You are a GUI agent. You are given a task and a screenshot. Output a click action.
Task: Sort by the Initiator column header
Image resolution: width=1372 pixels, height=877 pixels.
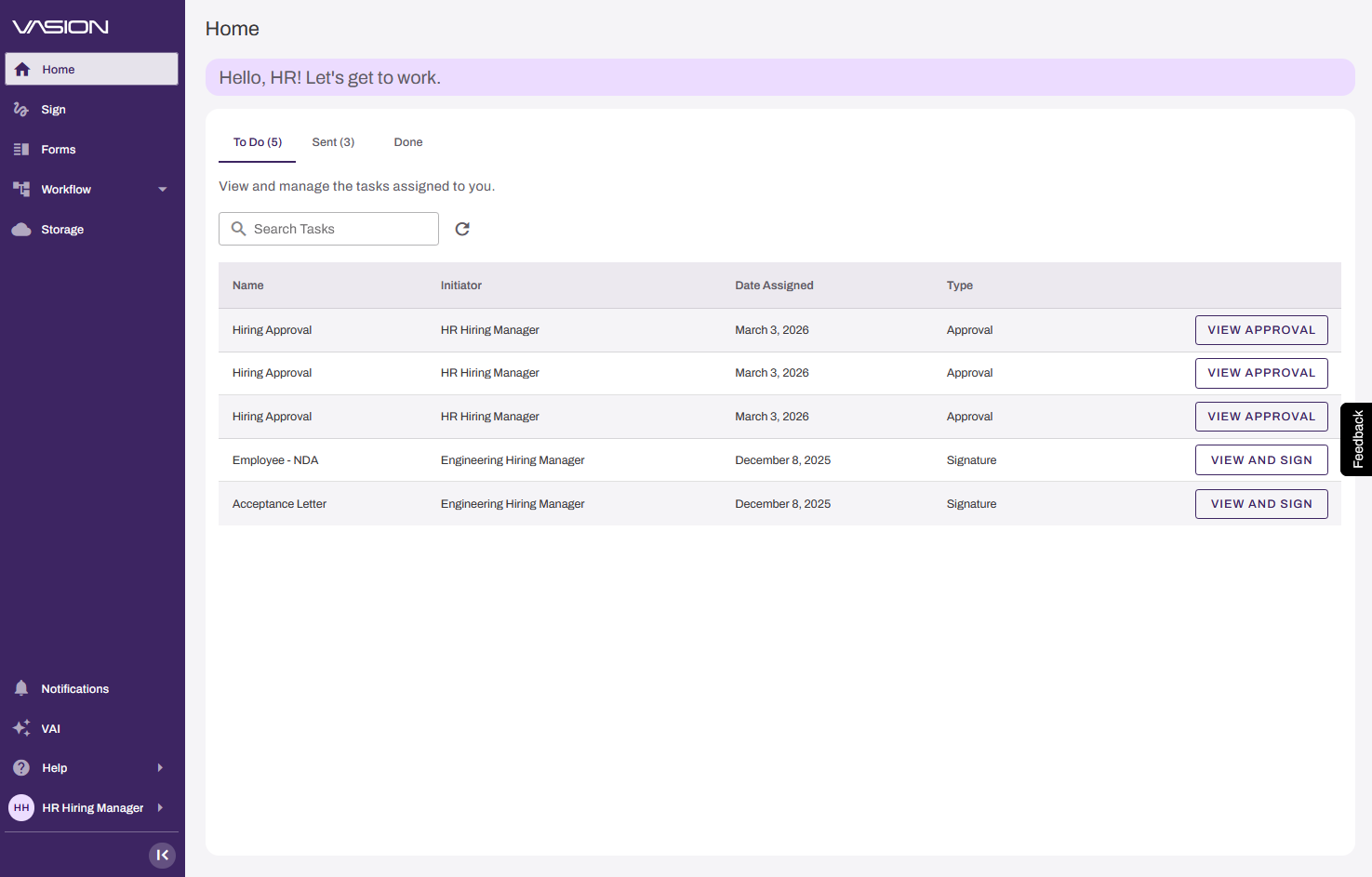pyautogui.click(x=461, y=286)
